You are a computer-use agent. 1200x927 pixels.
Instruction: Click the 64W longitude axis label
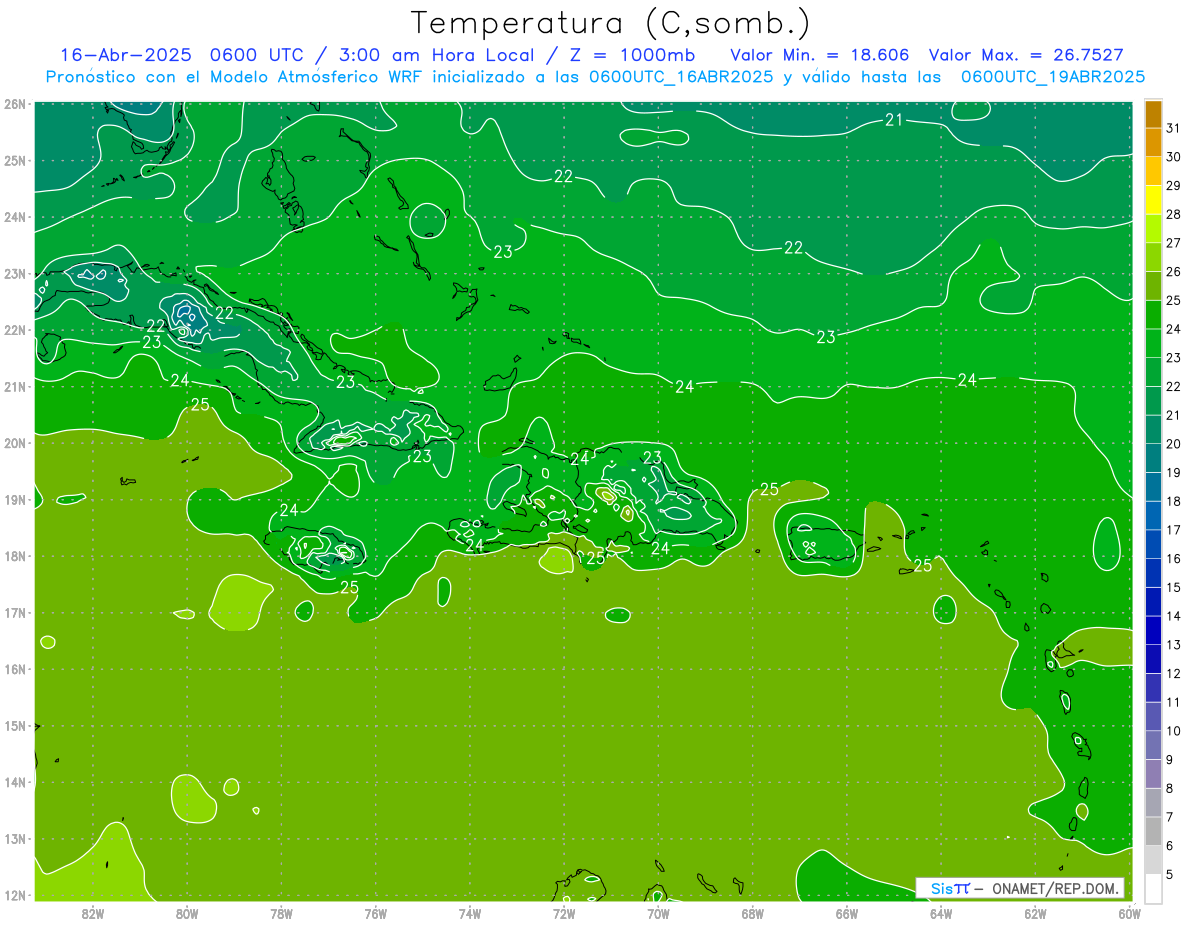[x=941, y=913]
